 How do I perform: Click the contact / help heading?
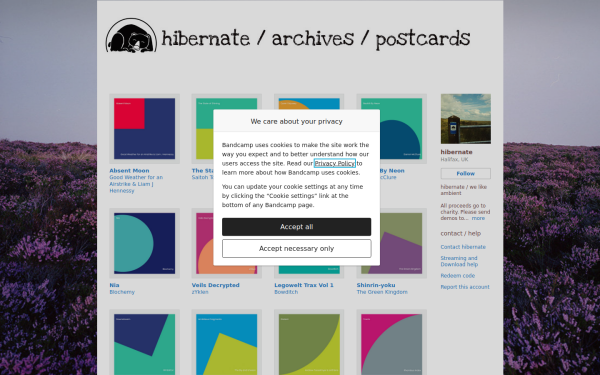(x=461, y=233)
